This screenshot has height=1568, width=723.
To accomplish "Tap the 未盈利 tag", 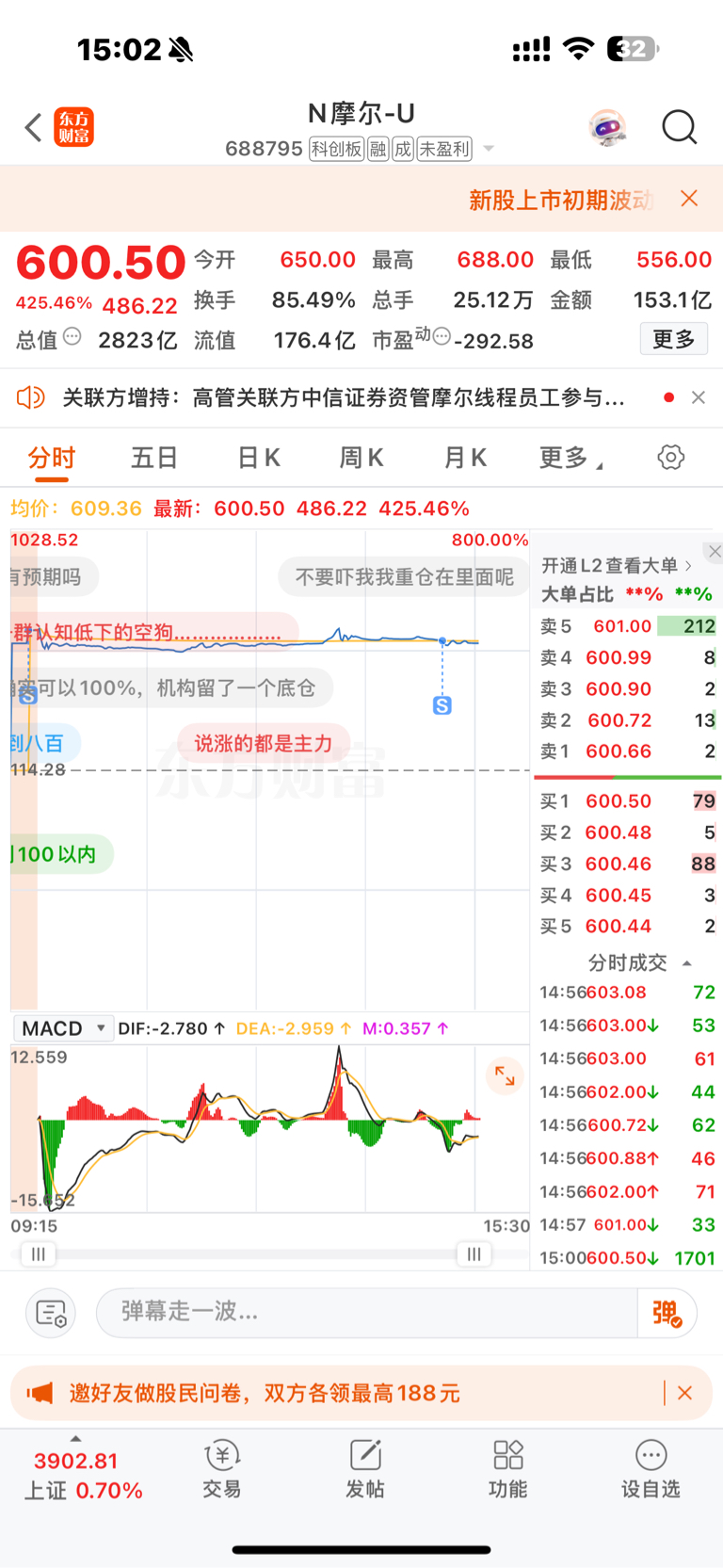I will pyautogui.click(x=444, y=149).
